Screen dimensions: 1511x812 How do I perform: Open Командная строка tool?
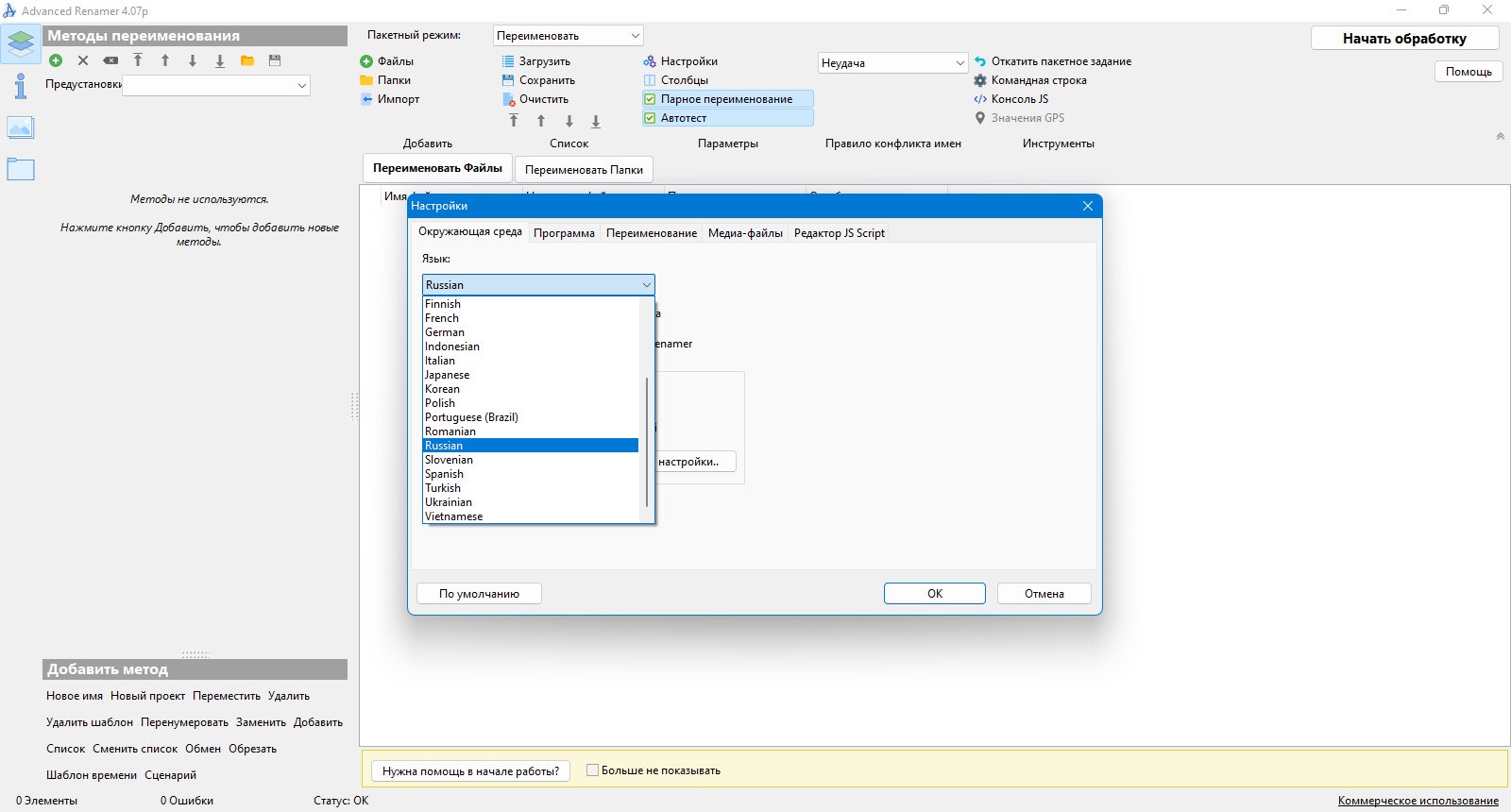coord(1030,80)
